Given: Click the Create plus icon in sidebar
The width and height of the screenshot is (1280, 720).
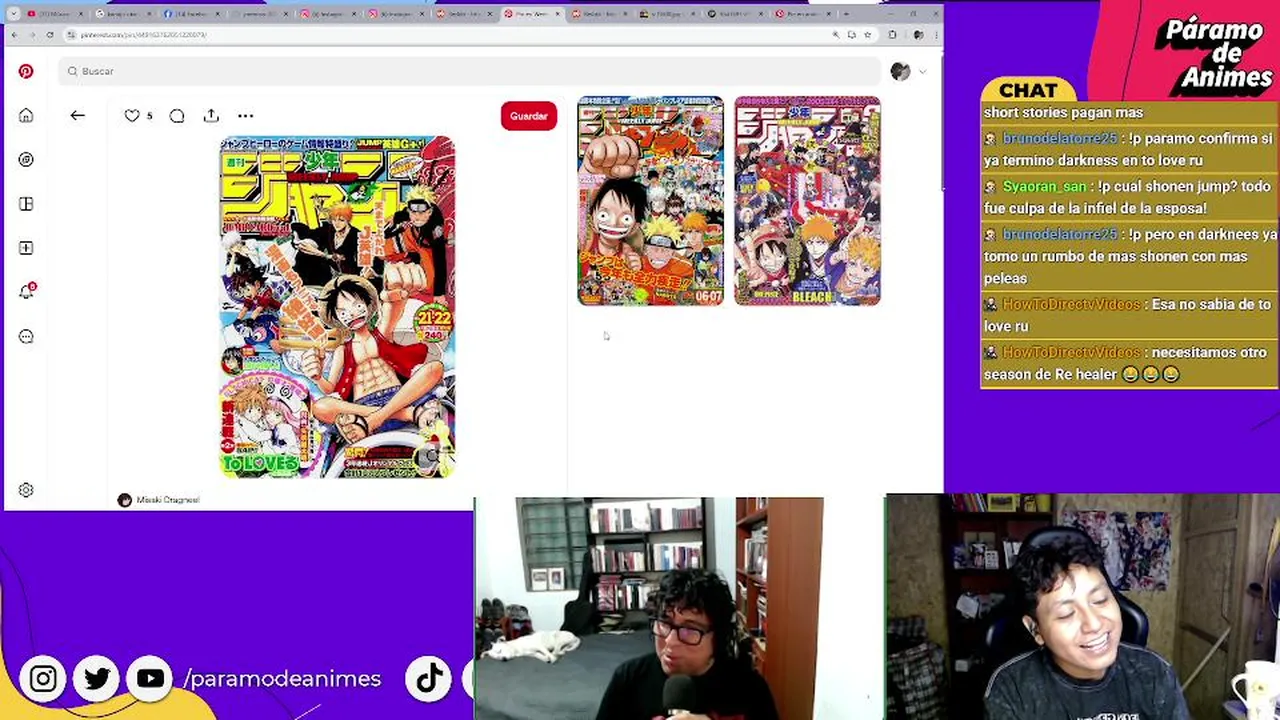Looking at the screenshot, I should coord(26,248).
